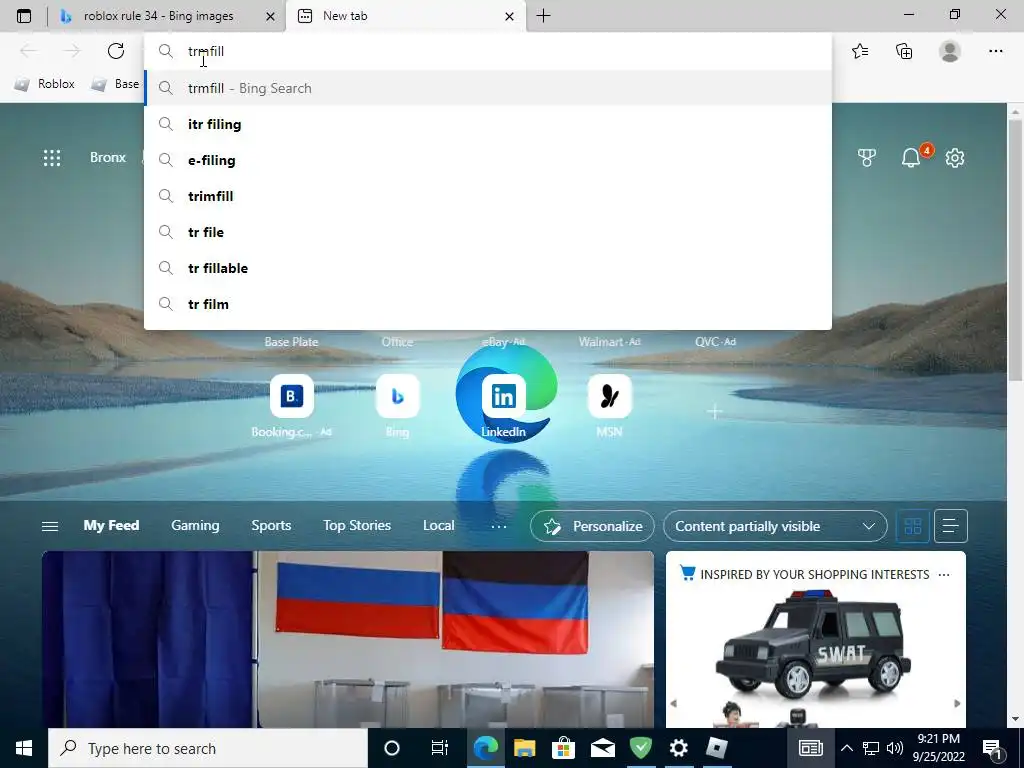The image size is (1024, 768).
Task: Choose the 'itr filing' suggestion
Action: pyautogui.click(x=488, y=124)
